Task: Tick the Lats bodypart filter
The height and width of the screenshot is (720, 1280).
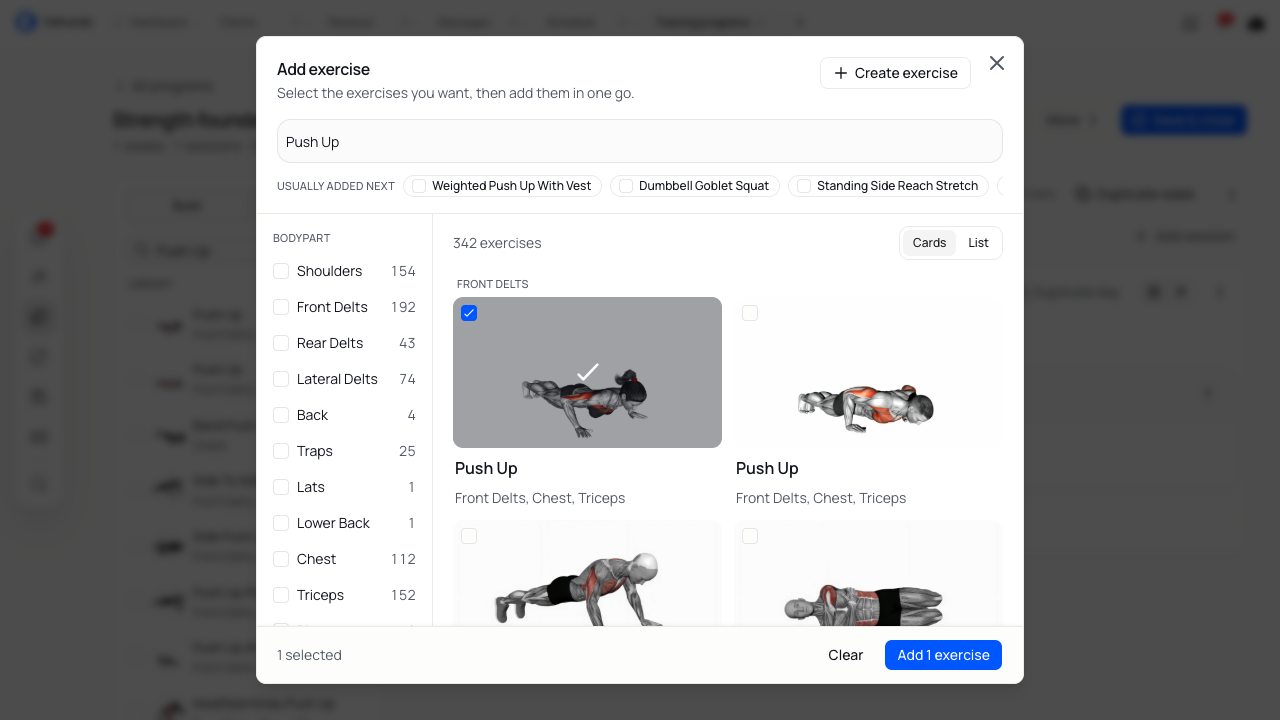Action: [x=281, y=487]
